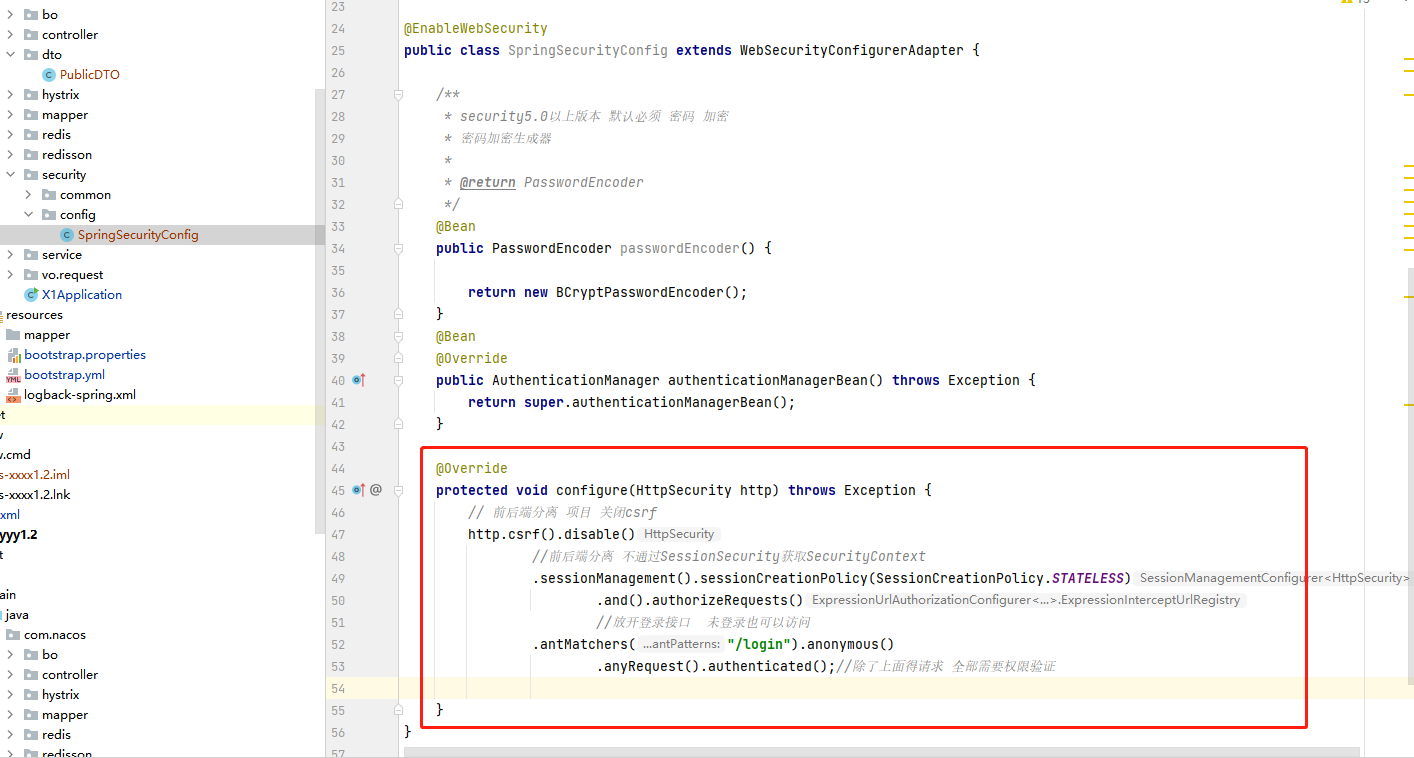Click the SpringSecurityConfig class name on line 25
Viewport: 1414px width, 758px height.
pyautogui.click(x=588, y=50)
